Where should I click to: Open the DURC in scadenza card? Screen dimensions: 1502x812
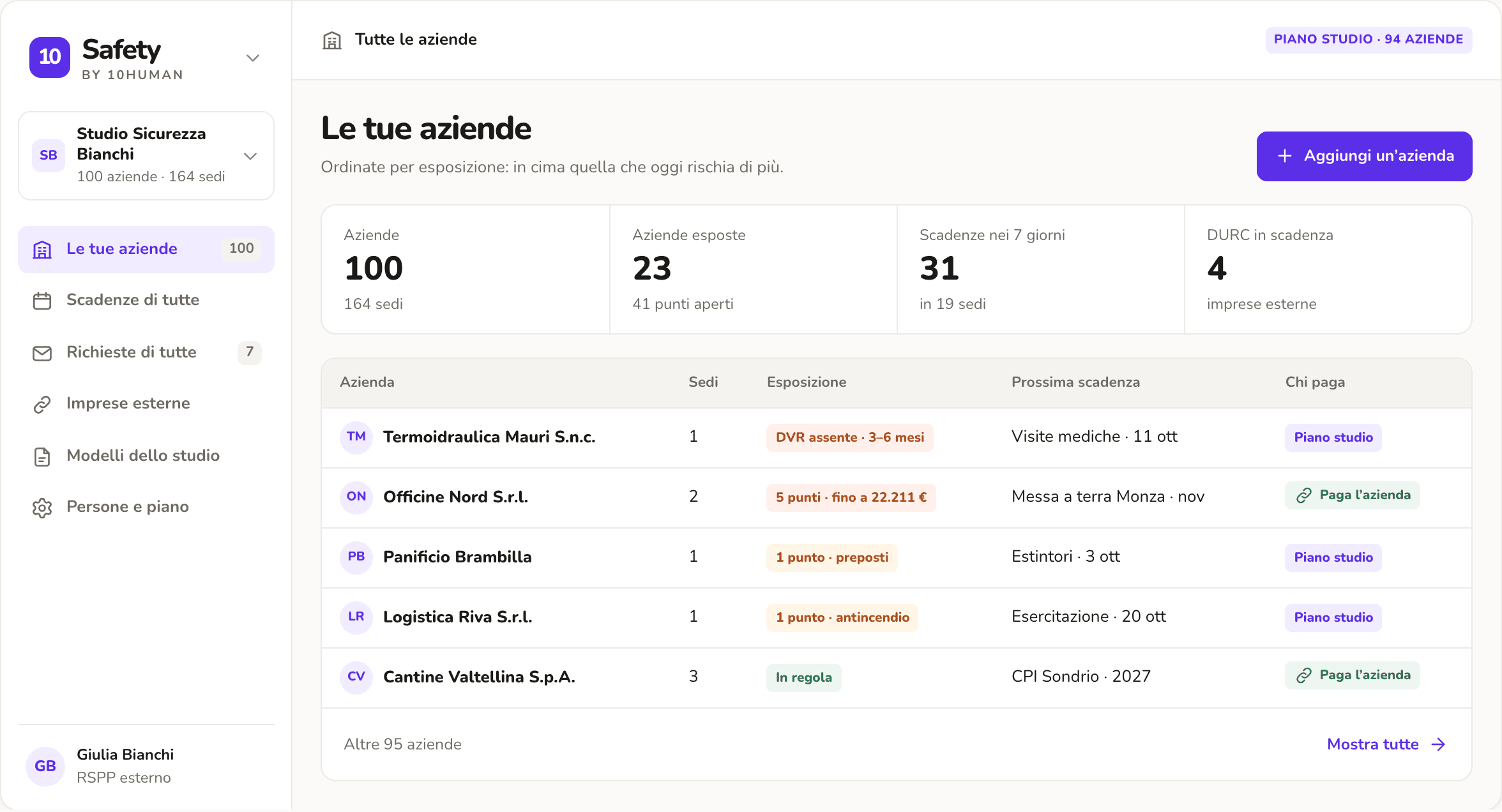[1328, 269]
